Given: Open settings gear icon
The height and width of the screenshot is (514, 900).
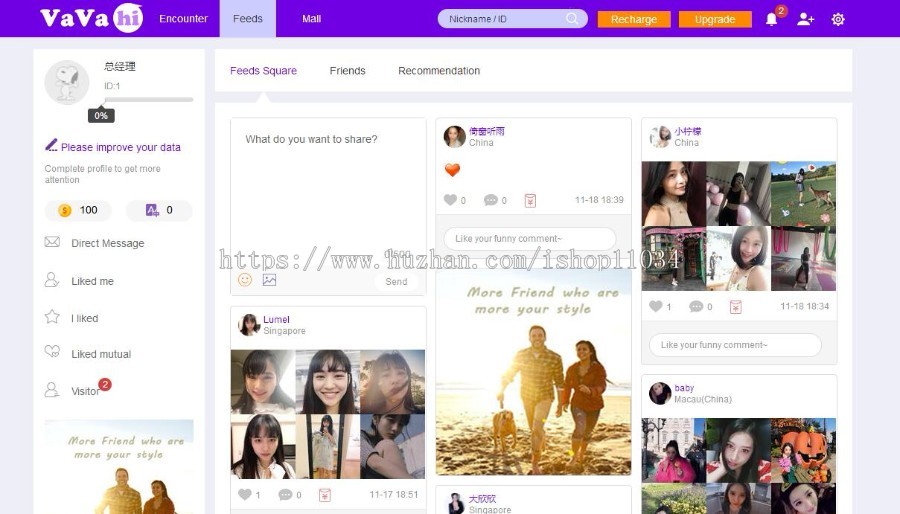Looking at the screenshot, I should pyautogui.click(x=838, y=20).
